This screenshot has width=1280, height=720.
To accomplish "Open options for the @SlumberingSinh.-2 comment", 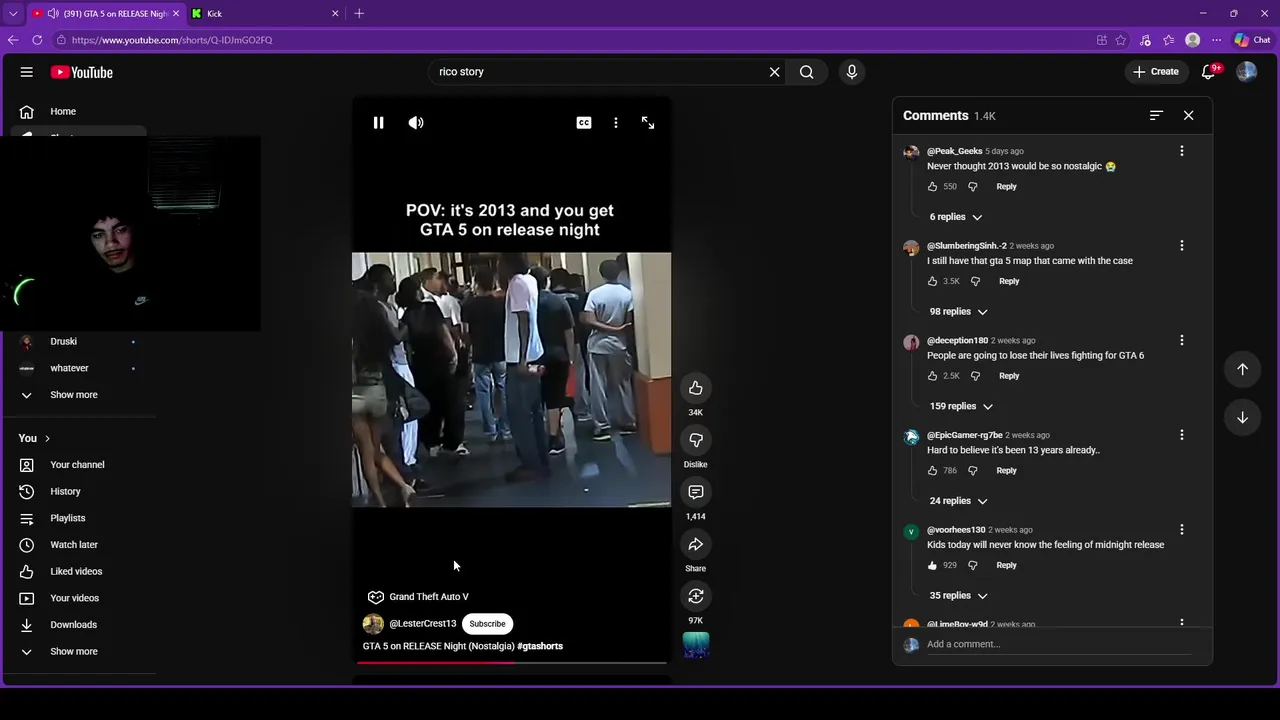I will 1181,246.
